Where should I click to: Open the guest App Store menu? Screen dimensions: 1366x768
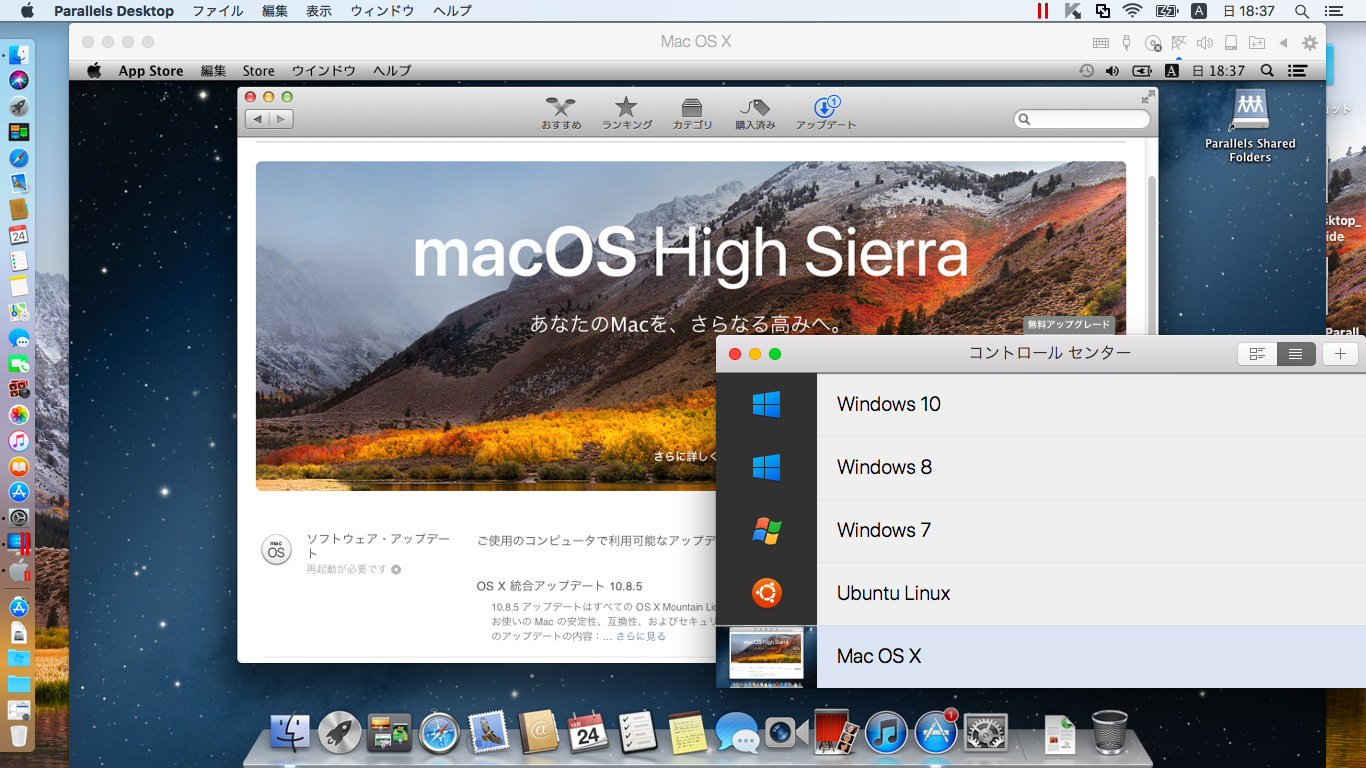pos(151,71)
